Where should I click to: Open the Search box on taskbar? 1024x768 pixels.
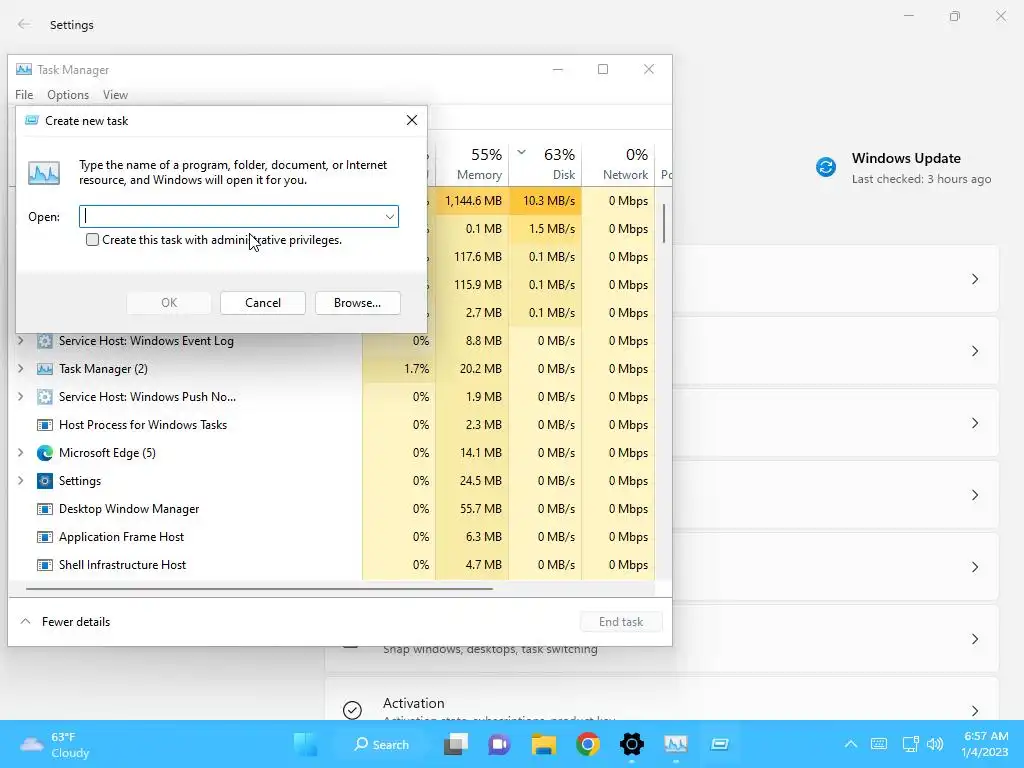(381, 744)
